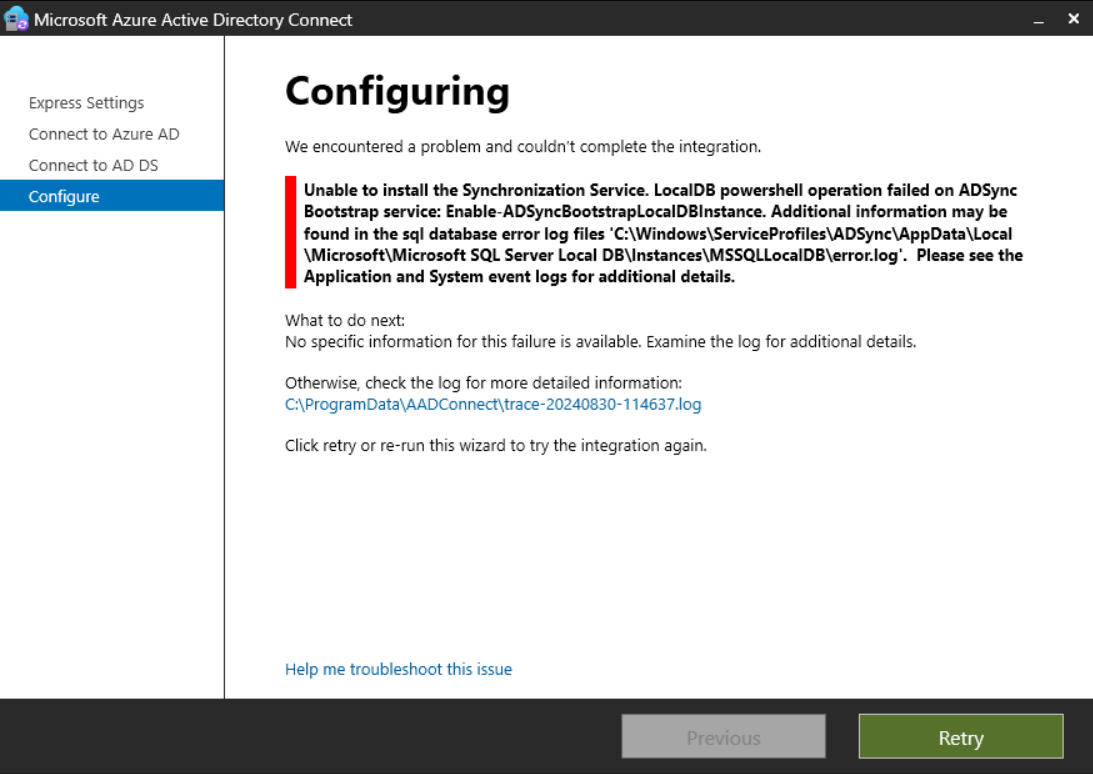Open the trace-20240830-114637.log link

492,404
